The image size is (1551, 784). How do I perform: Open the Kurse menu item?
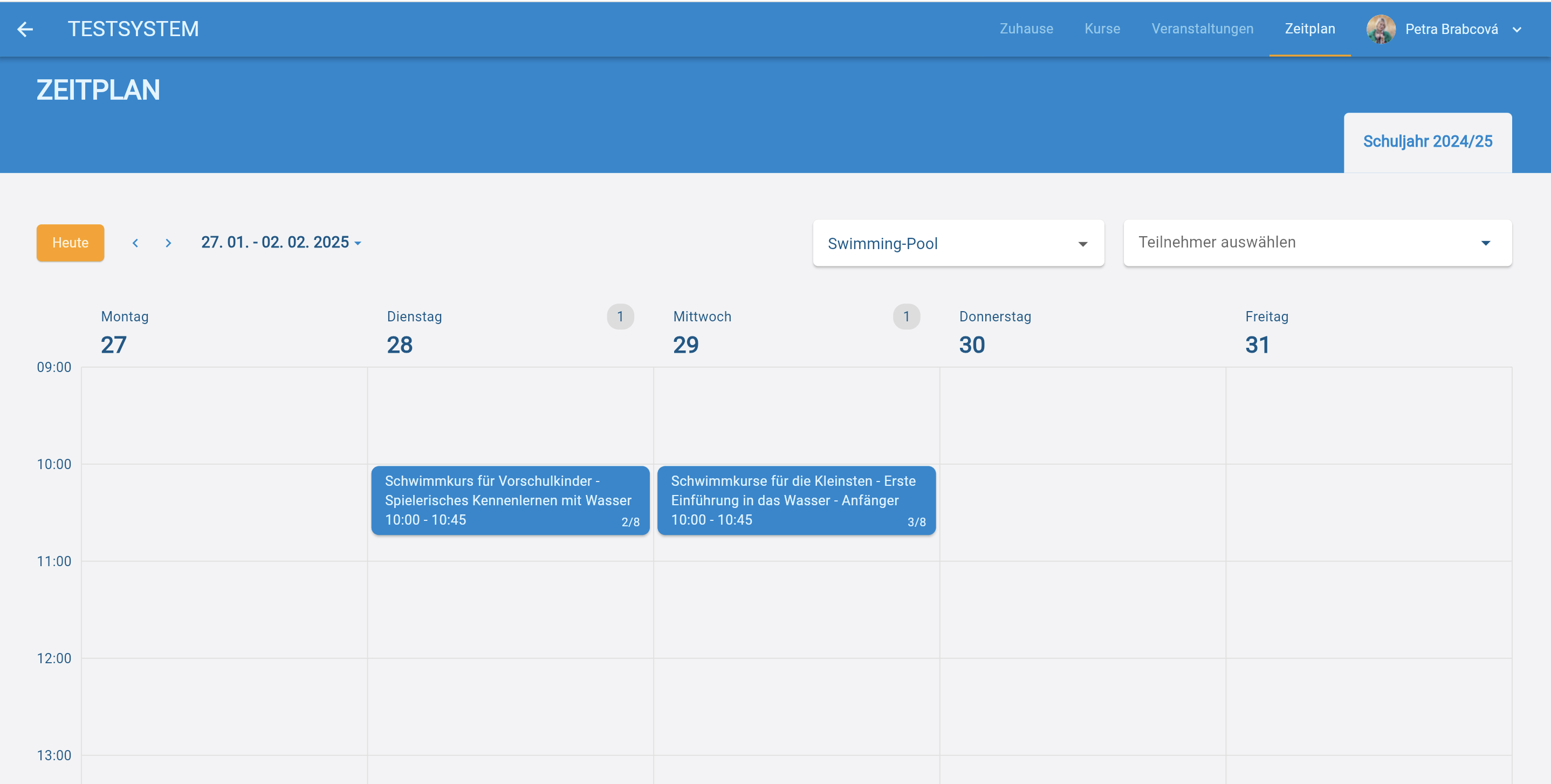pos(1102,29)
